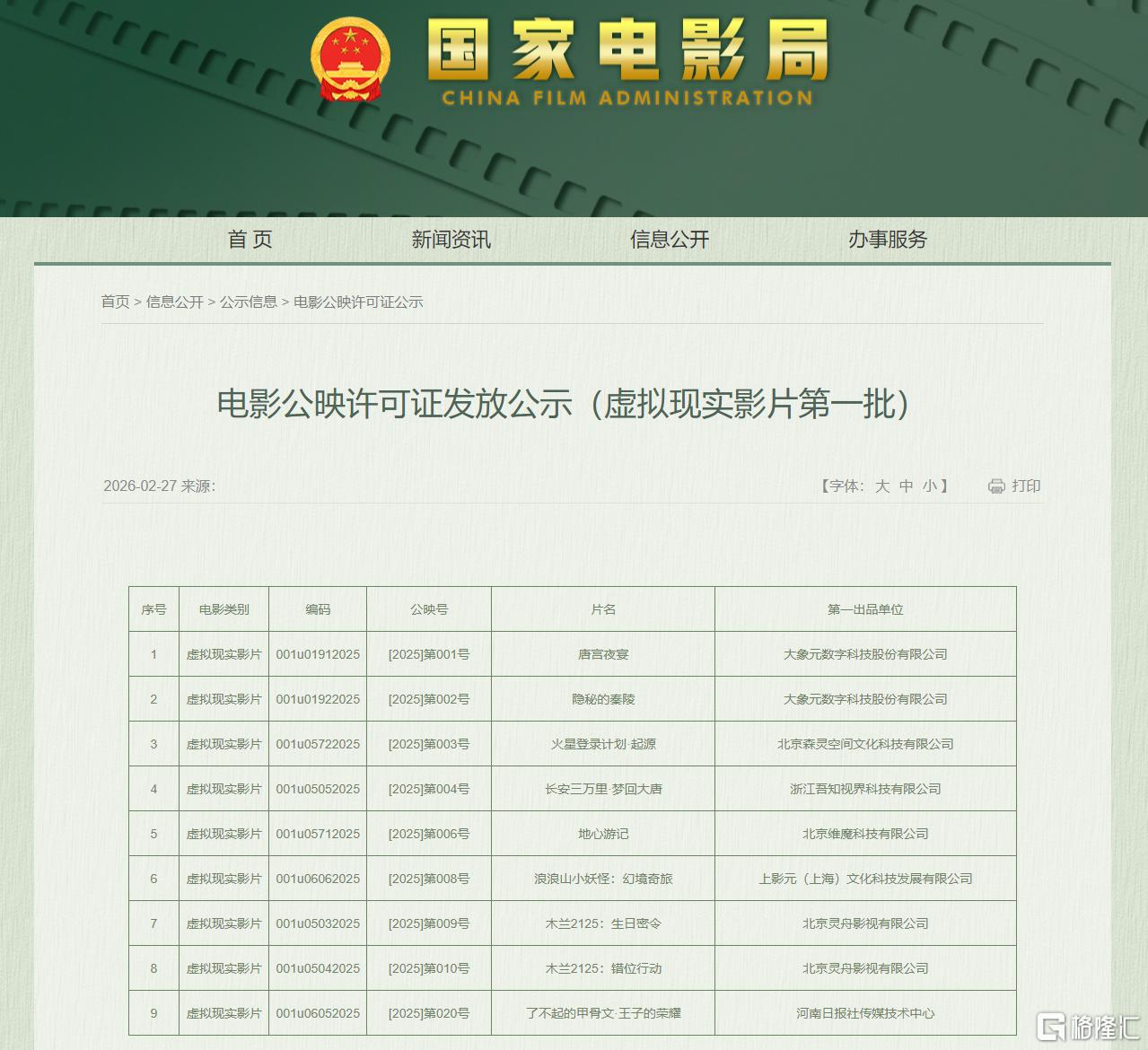Click code 001u05722025
The image size is (1148, 1050).
pos(318,744)
